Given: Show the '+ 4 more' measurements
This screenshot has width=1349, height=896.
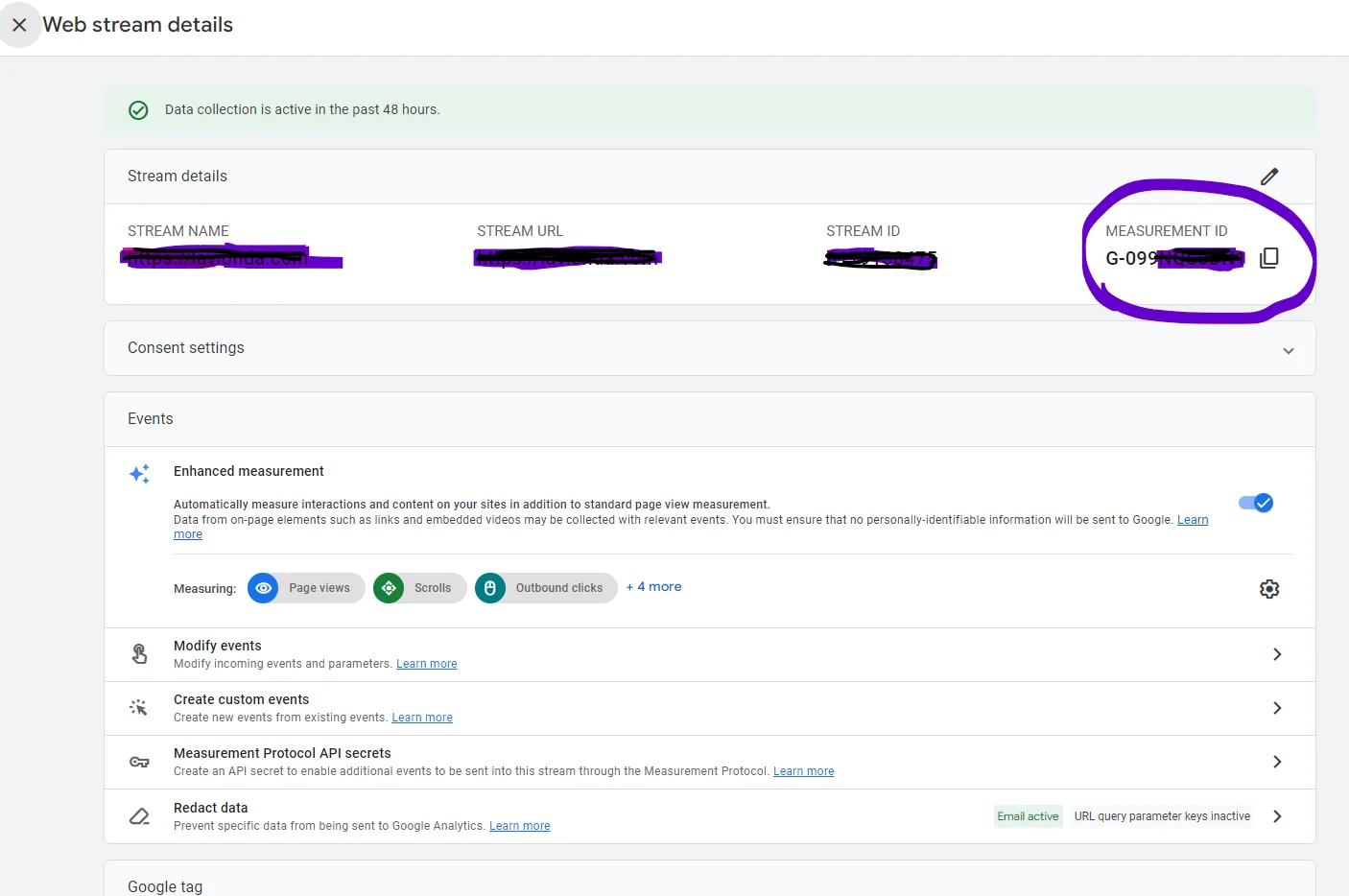Looking at the screenshot, I should pos(654,587).
